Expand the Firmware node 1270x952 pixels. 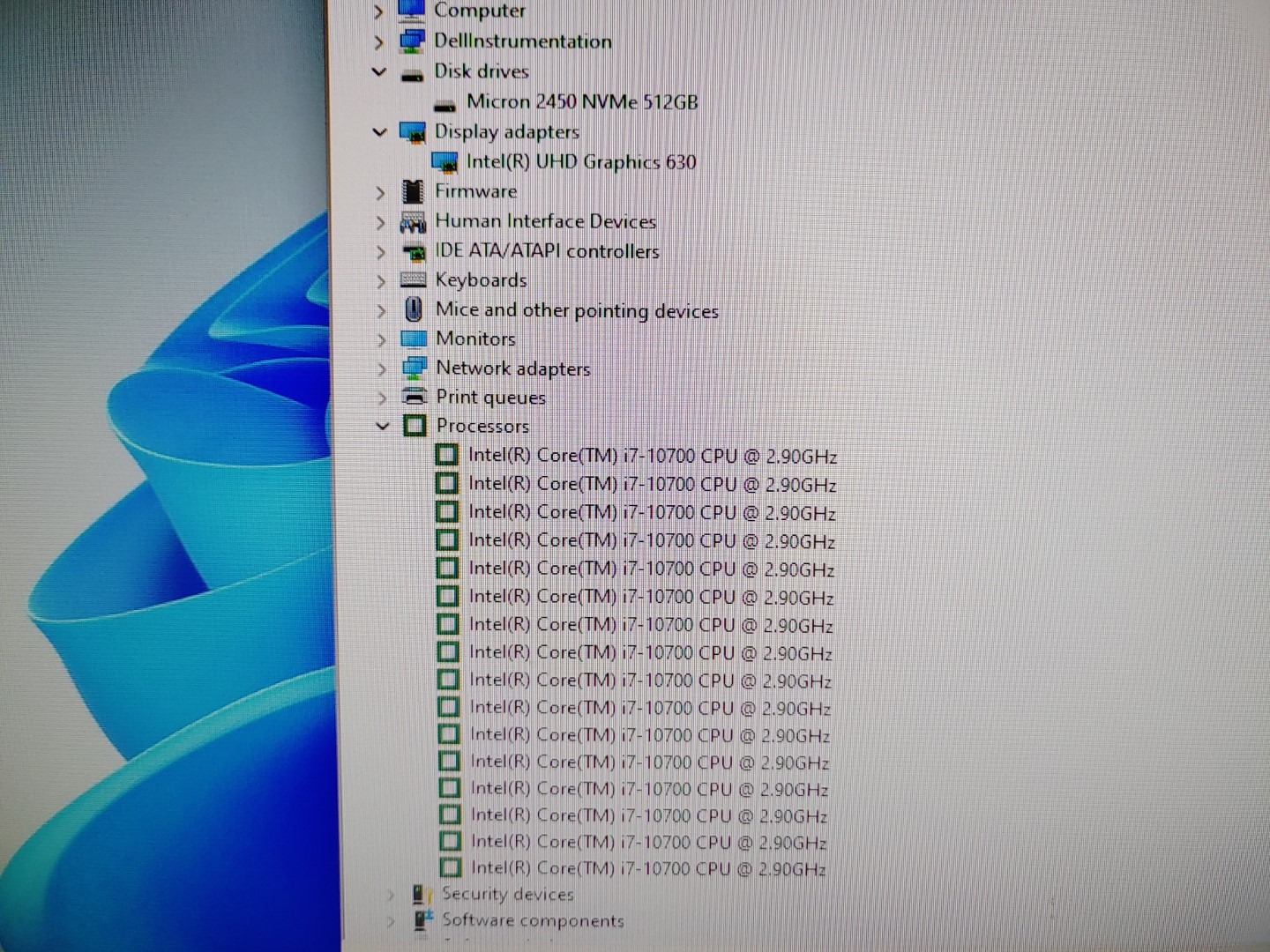click(x=381, y=193)
